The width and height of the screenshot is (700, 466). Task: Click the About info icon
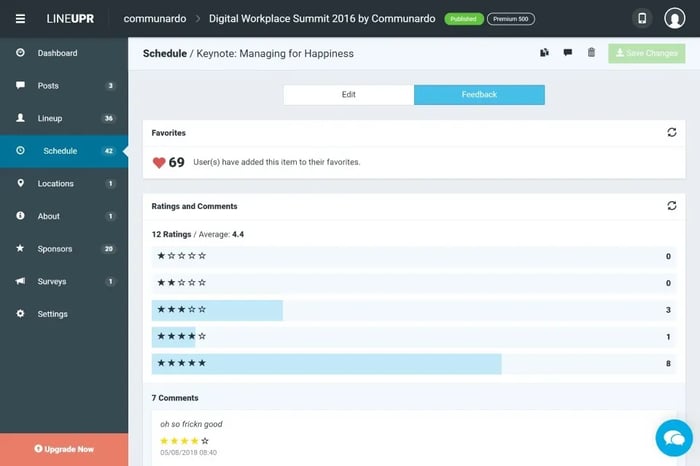click(x=20, y=216)
